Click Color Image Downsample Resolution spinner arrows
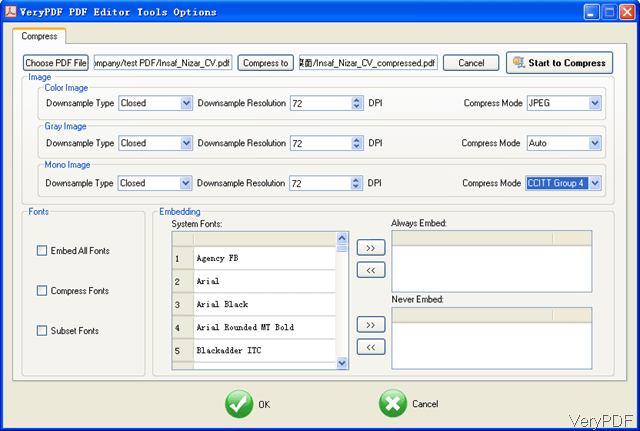This screenshot has height=431, width=640. [357, 103]
